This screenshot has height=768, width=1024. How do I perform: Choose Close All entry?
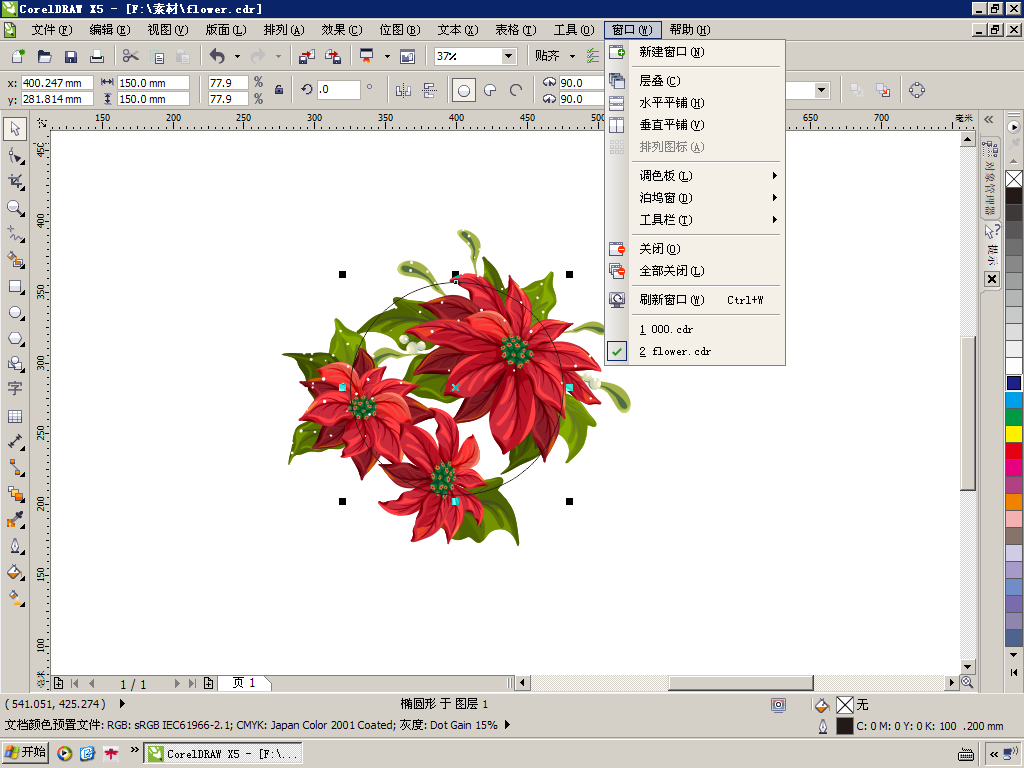(x=695, y=271)
